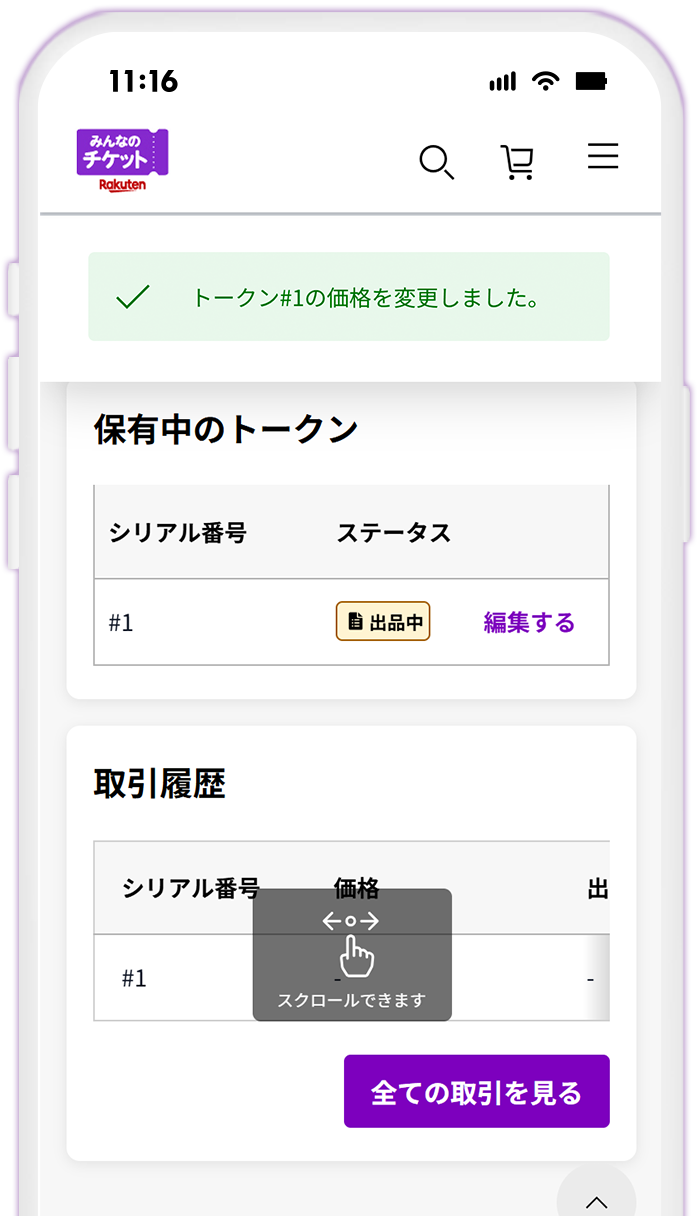698x1217 pixels.
Task: Click the みんなのチケット Rakuten logo
Action: point(123,157)
